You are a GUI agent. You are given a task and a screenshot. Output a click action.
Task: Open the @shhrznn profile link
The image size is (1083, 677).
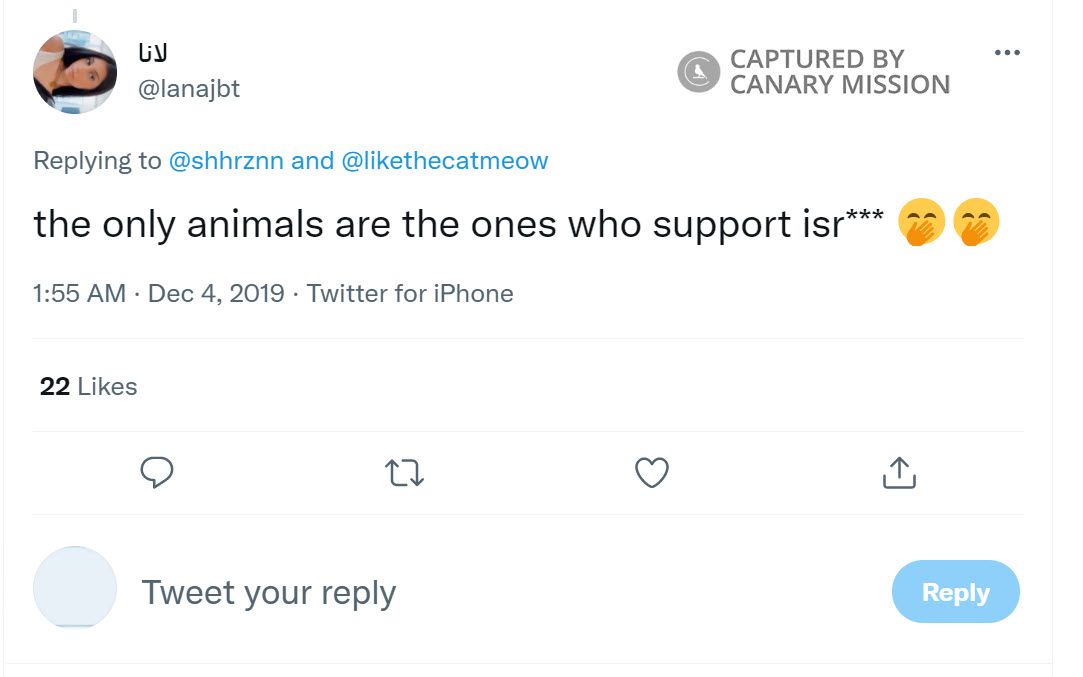(x=226, y=161)
